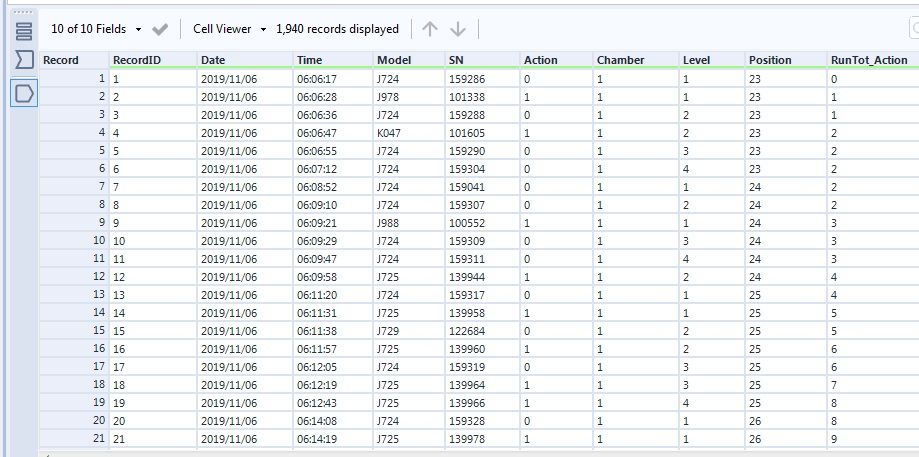Click the Time column header
The image size is (919, 457).
[x=333, y=60]
